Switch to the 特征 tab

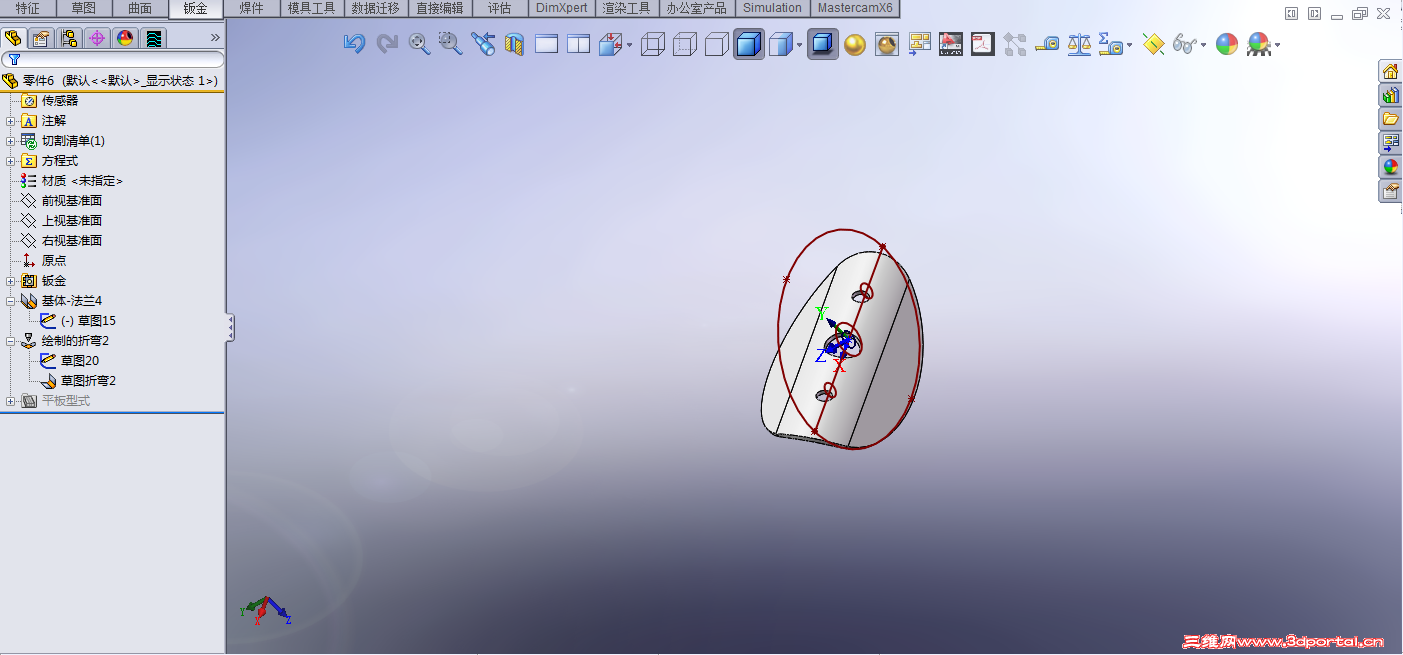(x=28, y=8)
